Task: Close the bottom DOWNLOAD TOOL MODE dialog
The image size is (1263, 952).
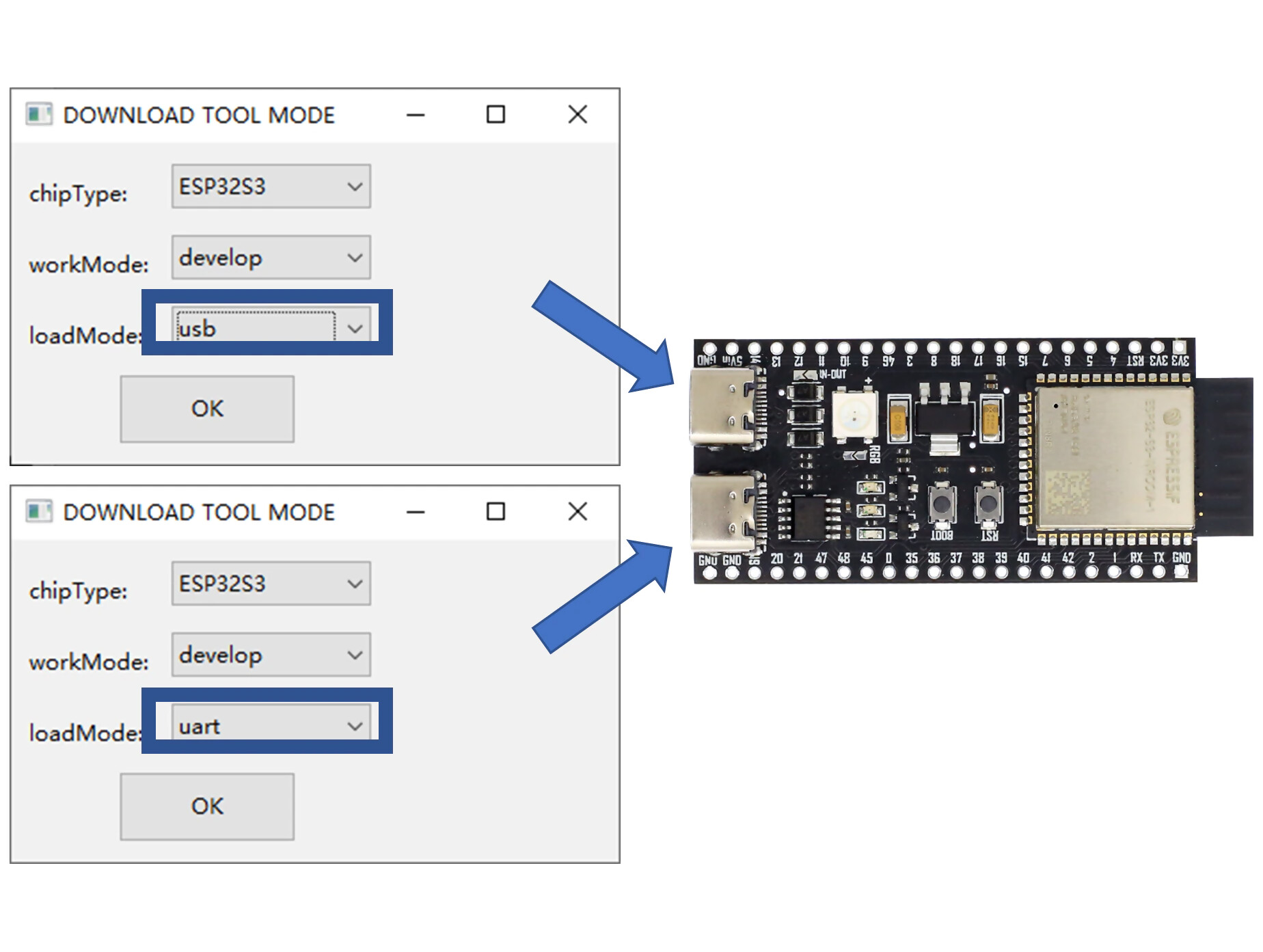Action: click(578, 510)
